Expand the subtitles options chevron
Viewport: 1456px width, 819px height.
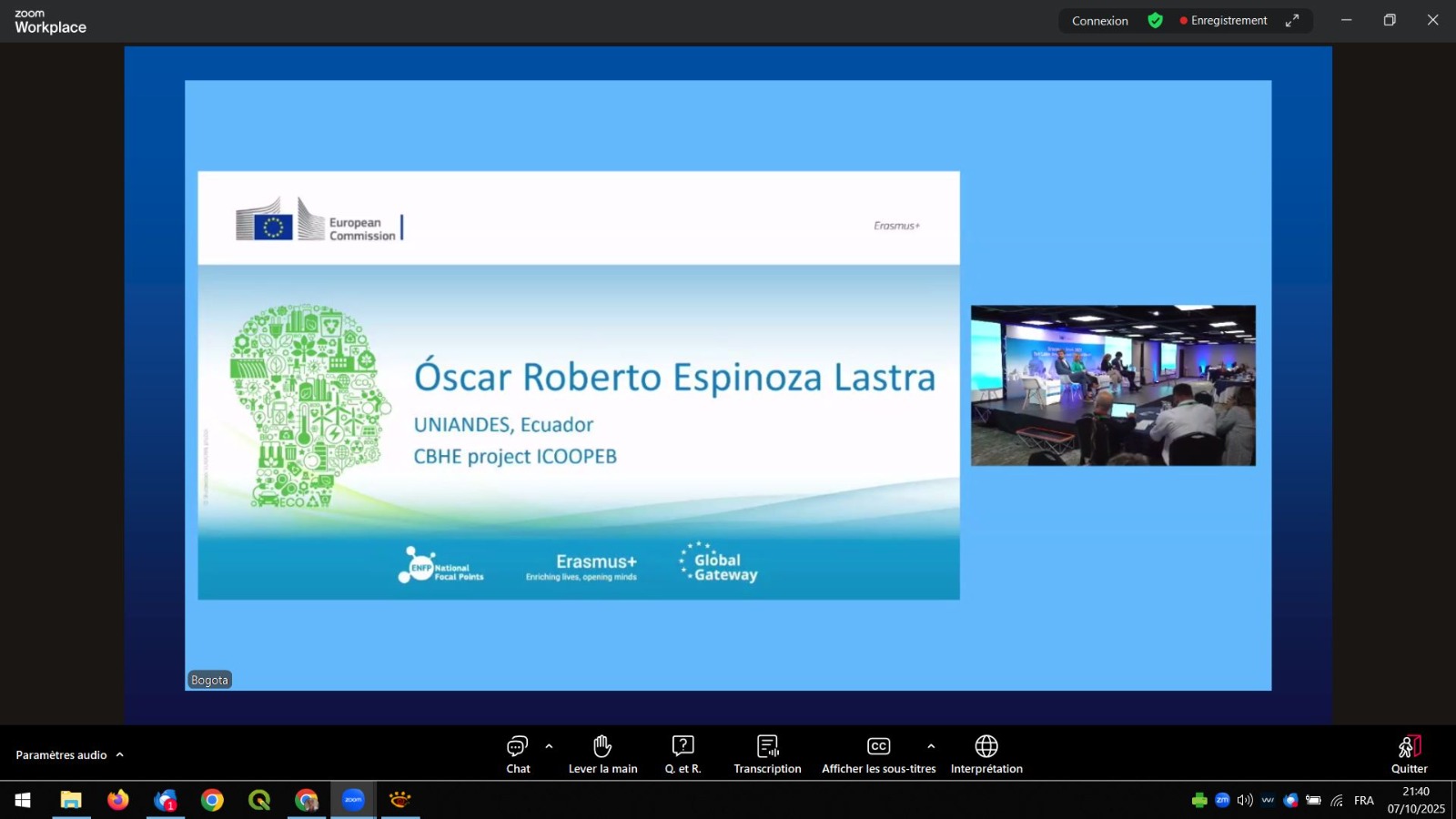(931, 746)
